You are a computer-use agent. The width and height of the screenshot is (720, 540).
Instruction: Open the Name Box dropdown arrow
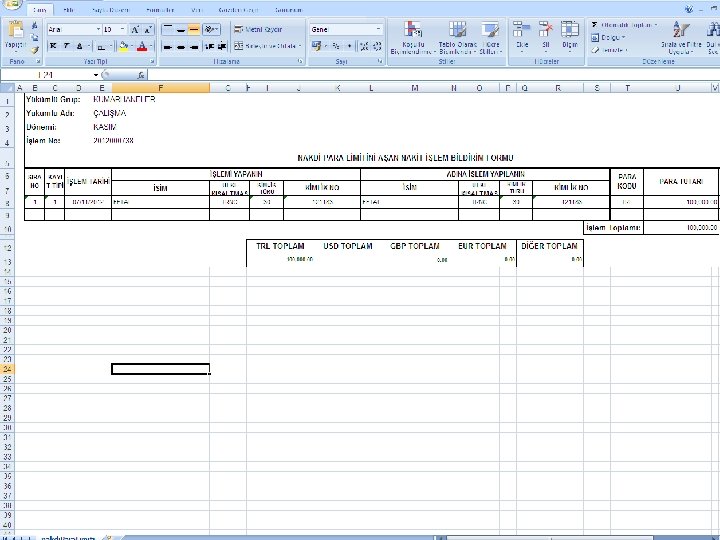[x=96, y=75]
